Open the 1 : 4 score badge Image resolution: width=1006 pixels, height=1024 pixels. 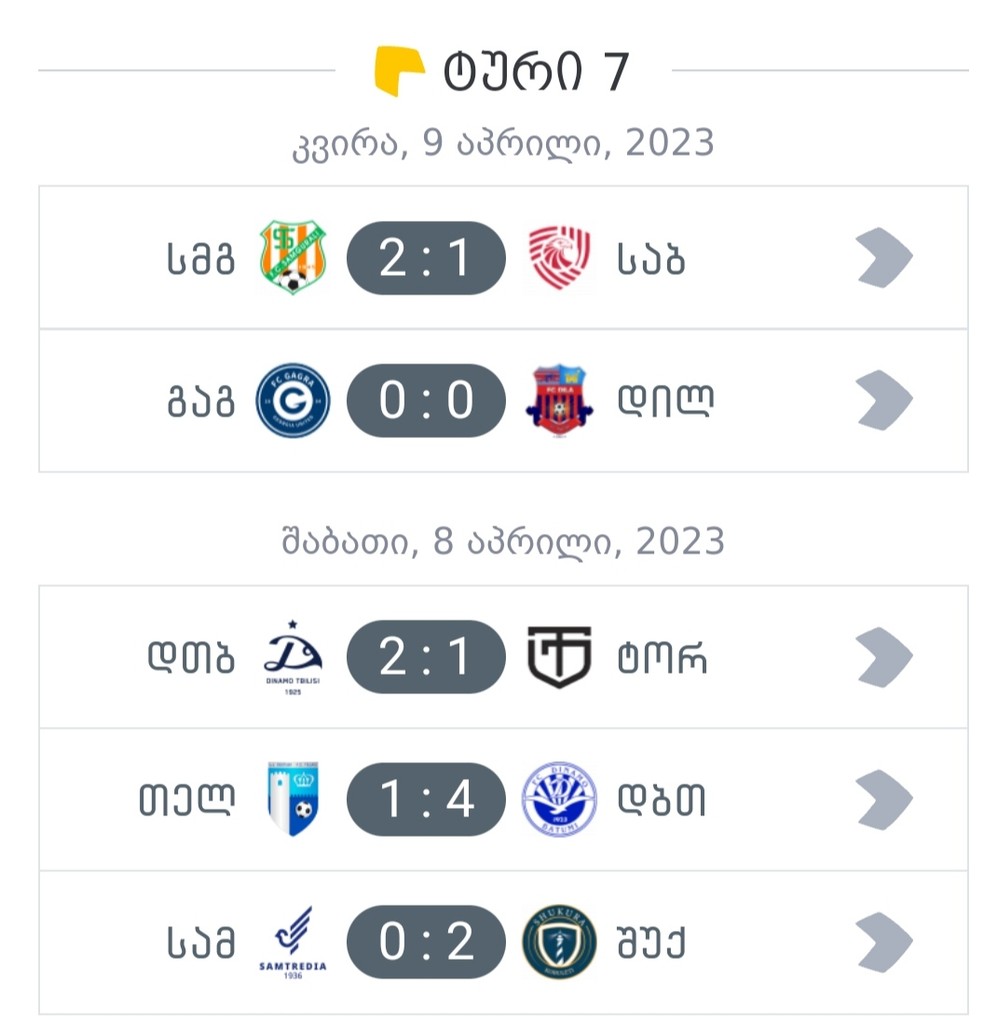(x=426, y=799)
